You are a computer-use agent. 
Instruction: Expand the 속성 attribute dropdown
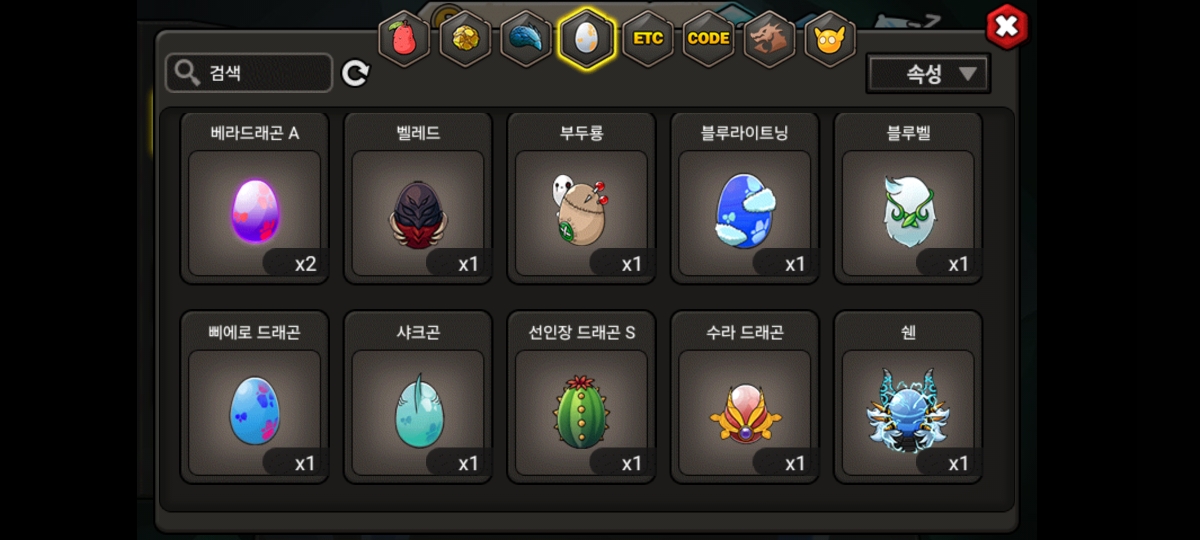click(x=927, y=74)
